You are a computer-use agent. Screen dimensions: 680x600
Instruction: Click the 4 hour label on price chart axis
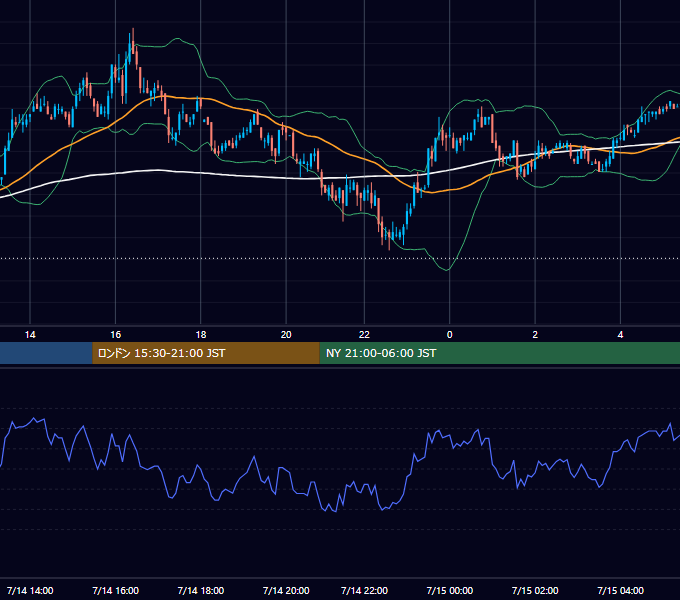621,335
